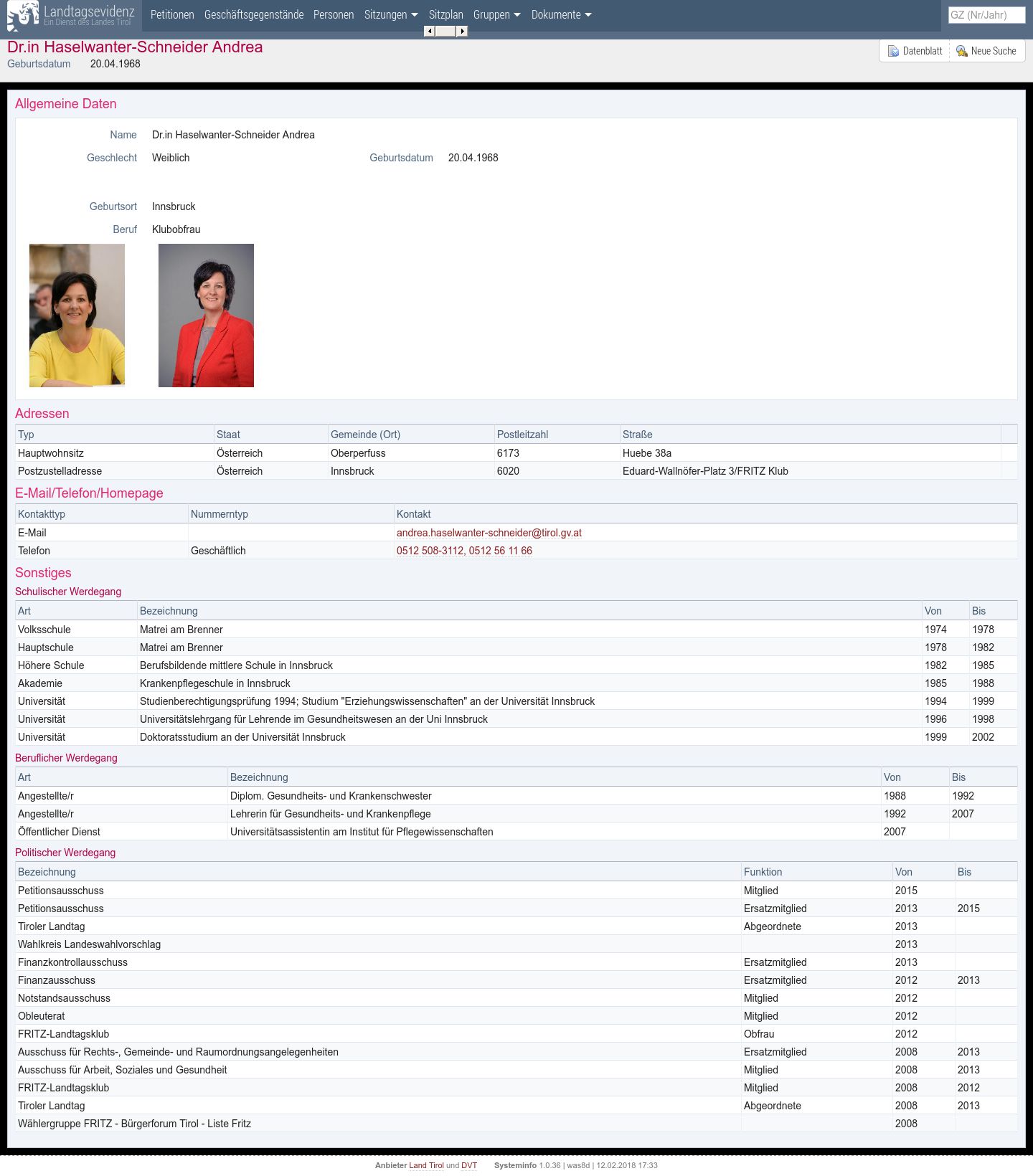Click the Finanzausschuss row
This screenshot has height=1176, width=1033.
[x=516, y=980]
